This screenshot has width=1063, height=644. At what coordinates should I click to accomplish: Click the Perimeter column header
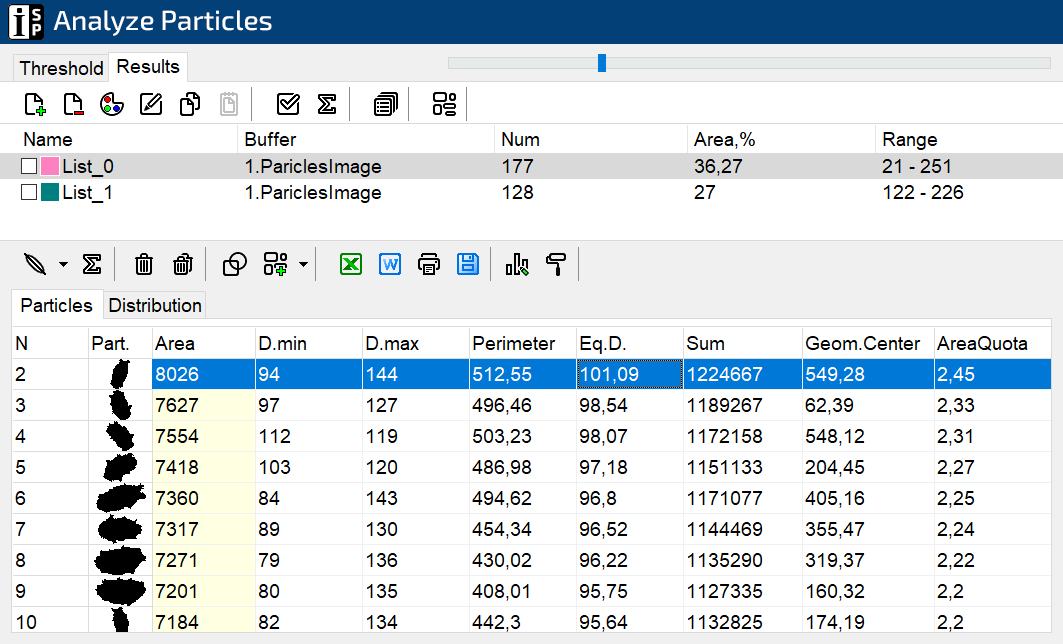click(522, 343)
